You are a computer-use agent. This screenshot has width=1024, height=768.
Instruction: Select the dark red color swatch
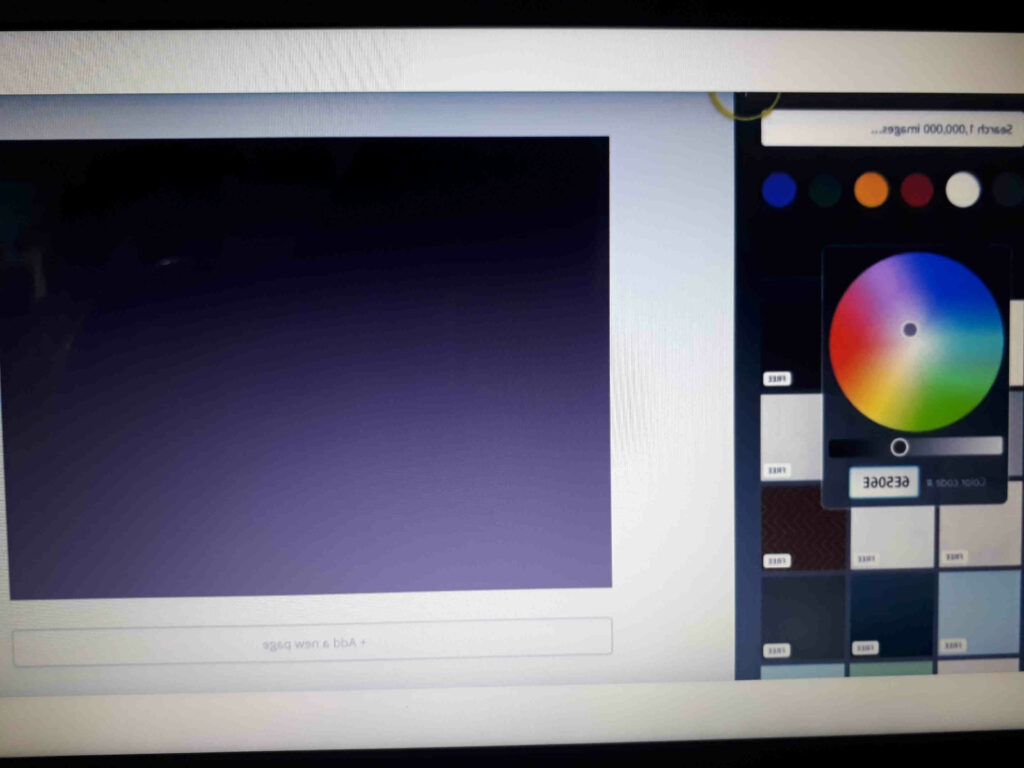pos(917,190)
